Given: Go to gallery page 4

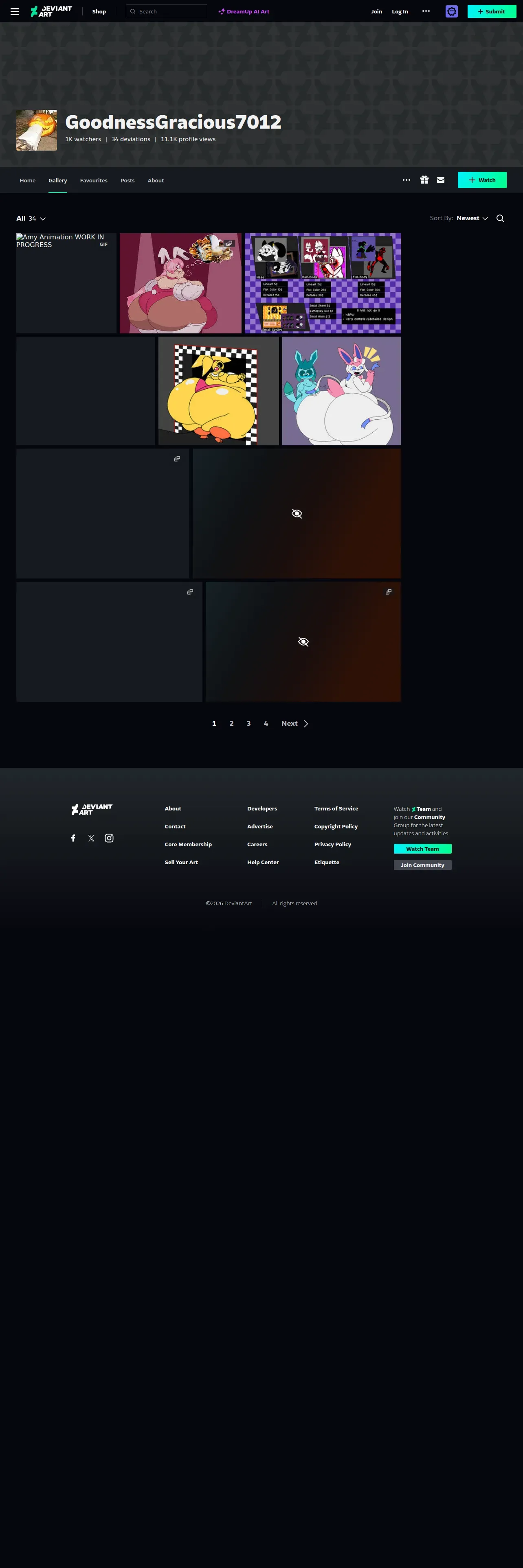Looking at the screenshot, I should [266, 723].
